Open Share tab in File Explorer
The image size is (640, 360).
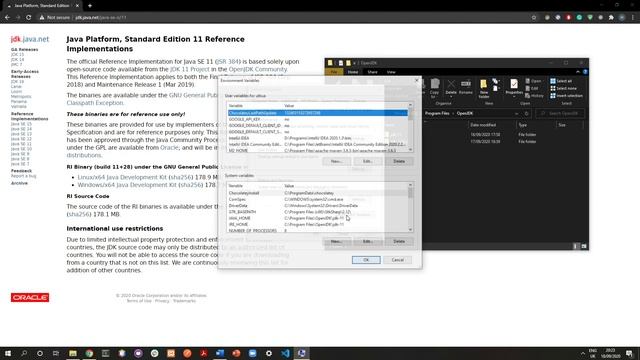[372, 72]
